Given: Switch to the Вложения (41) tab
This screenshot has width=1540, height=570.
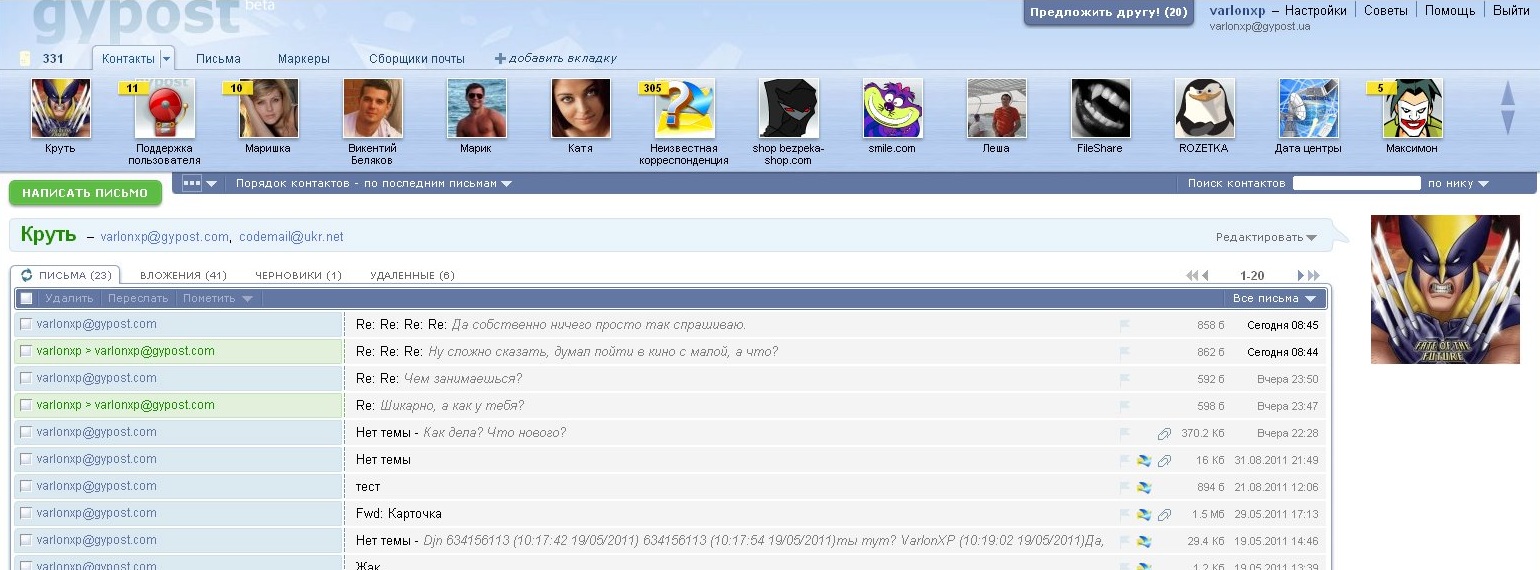Looking at the screenshot, I should pos(183,275).
